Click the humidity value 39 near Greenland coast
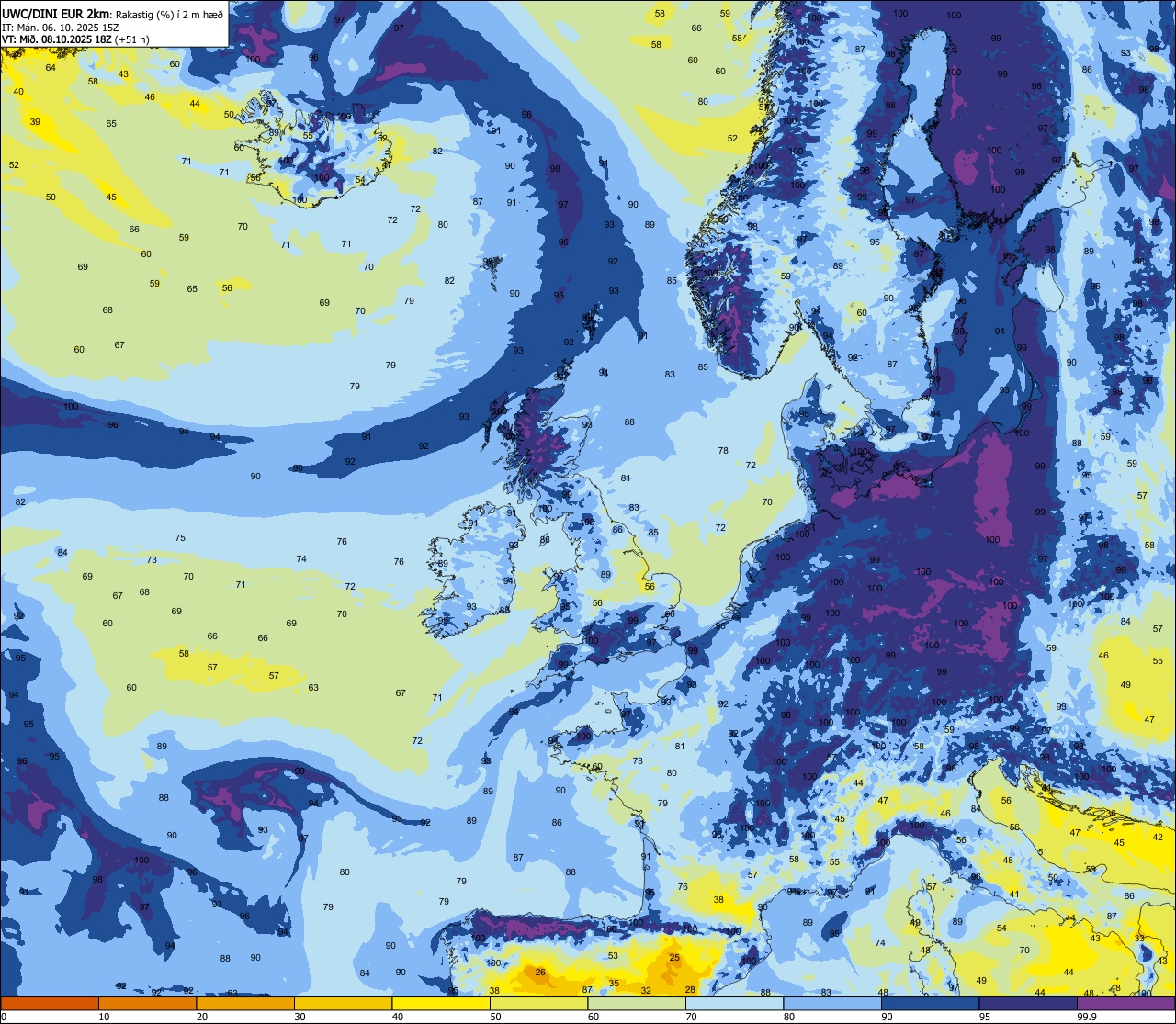The height and width of the screenshot is (1024, 1176). pyautogui.click(x=35, y=121)
